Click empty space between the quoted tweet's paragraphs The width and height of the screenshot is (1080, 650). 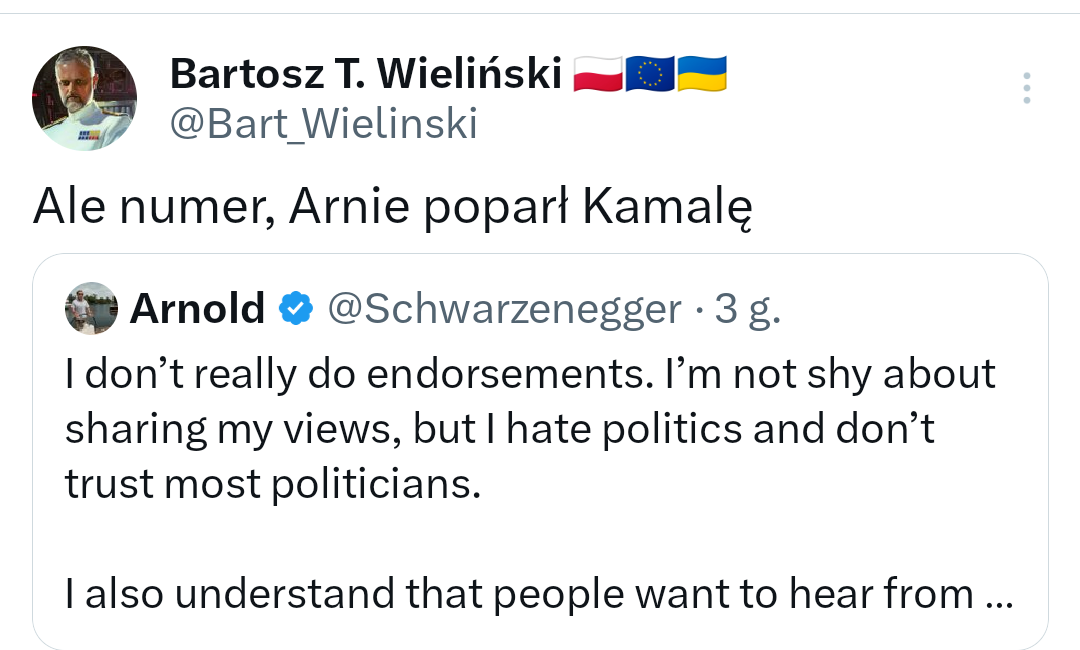(x=540, y=540)
